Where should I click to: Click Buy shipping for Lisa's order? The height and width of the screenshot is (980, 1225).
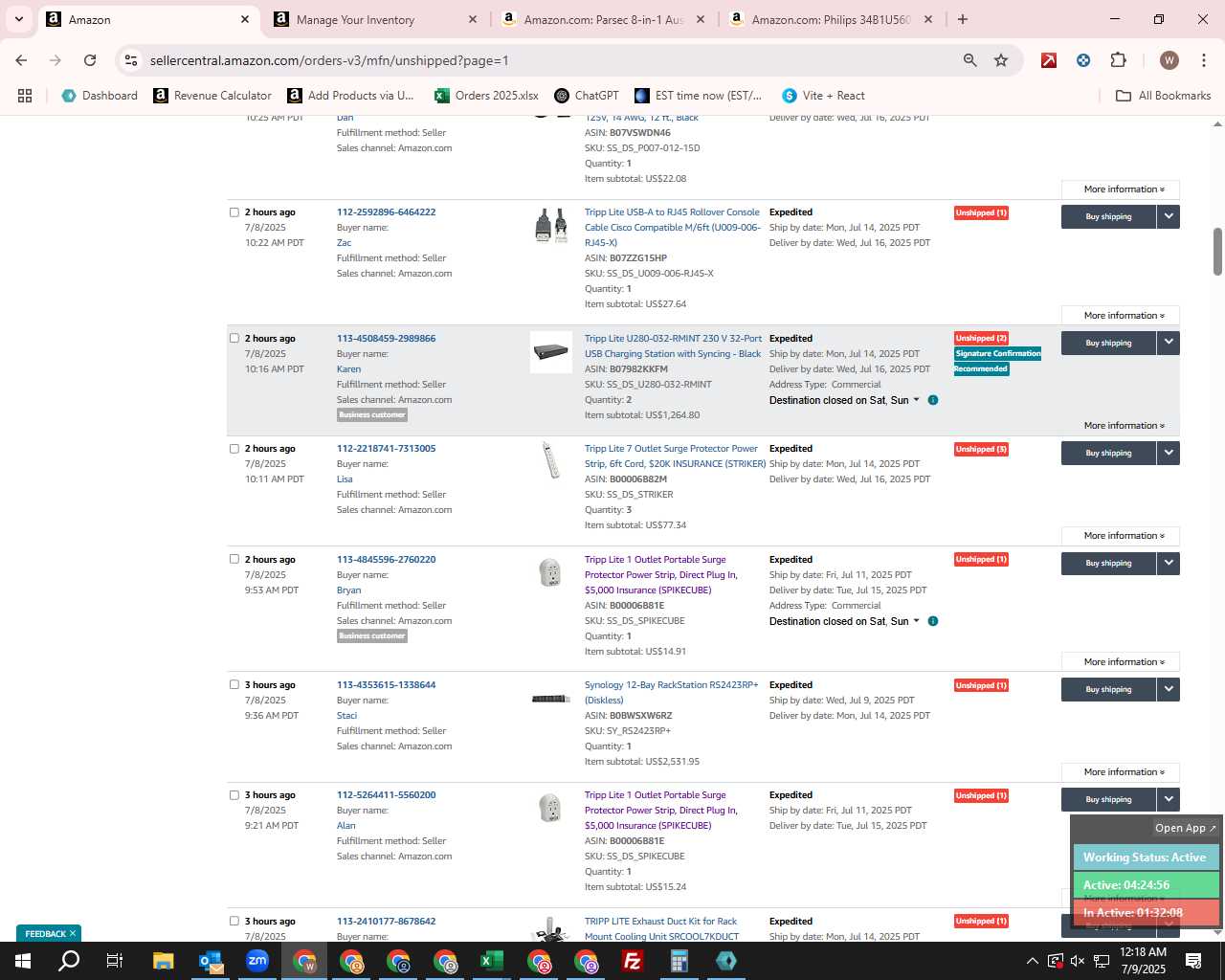click(1108, 453)
